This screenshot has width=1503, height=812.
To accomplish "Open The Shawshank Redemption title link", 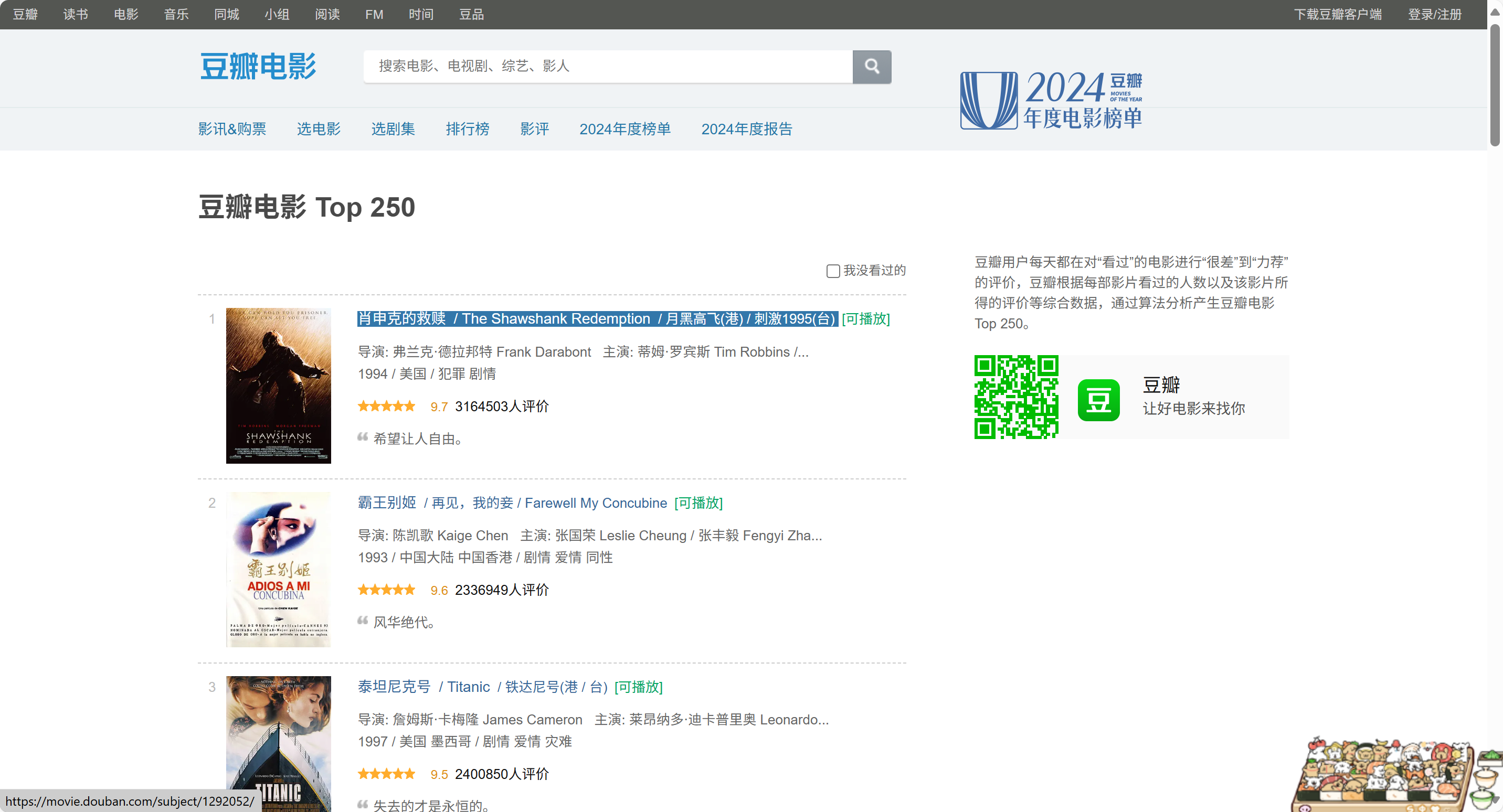I will (597, 318).
